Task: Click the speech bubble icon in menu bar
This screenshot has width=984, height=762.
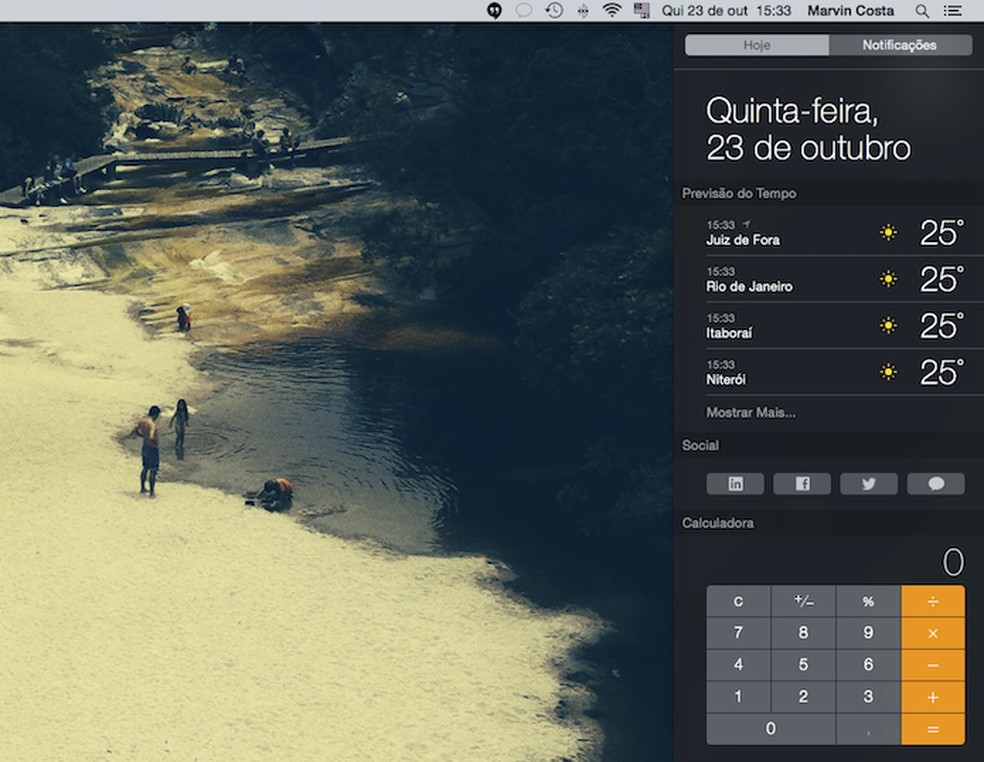Action: coord(522,11)
